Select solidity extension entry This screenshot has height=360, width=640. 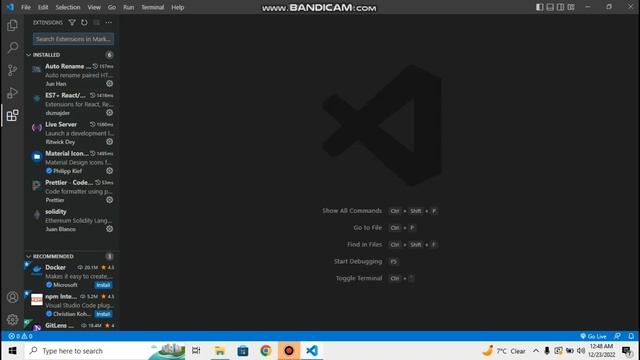pos(72,220)
